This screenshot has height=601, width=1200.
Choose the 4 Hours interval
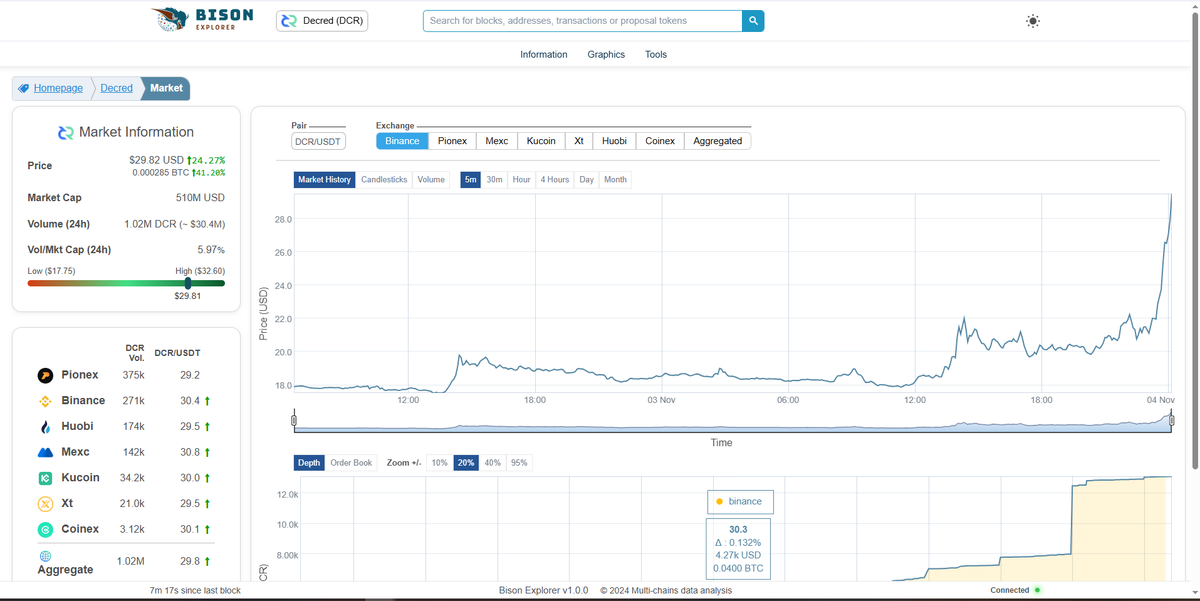[x=555, y=180]
